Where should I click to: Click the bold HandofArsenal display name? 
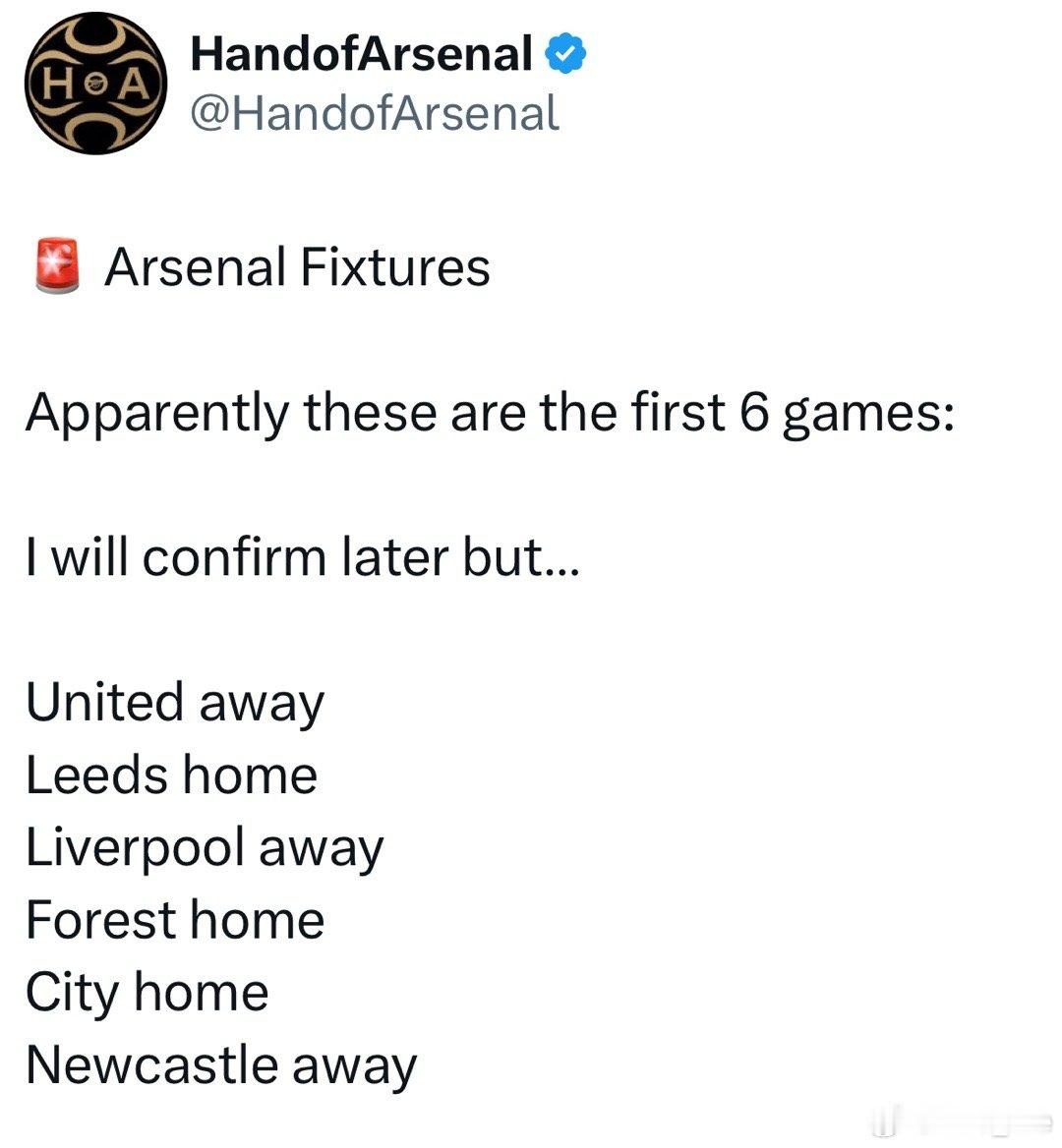click(361, 53)
